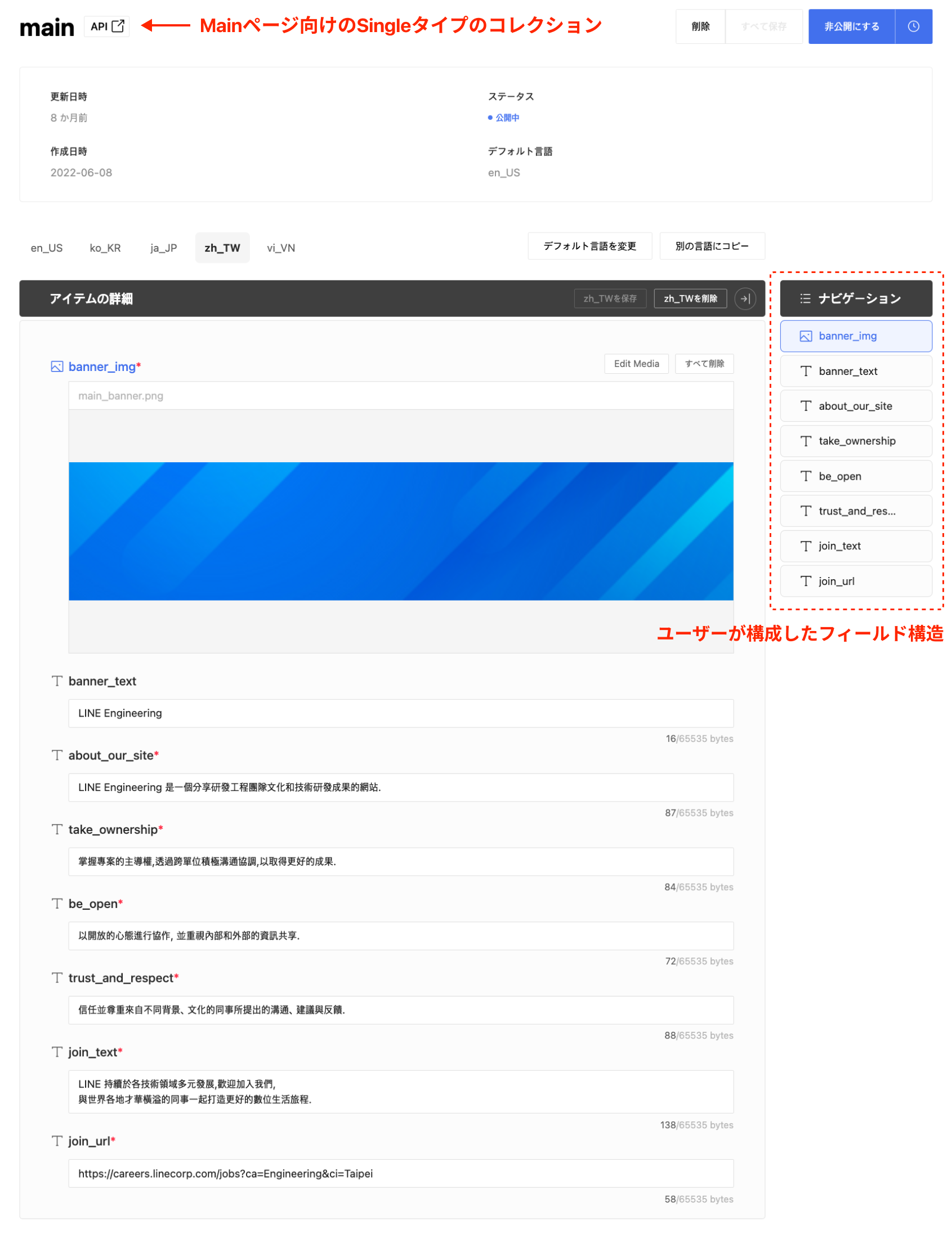Viewport: 952px width, 1234px height.
Task: Click the main_banner.png filename field
Action: [x=401, y=396]
